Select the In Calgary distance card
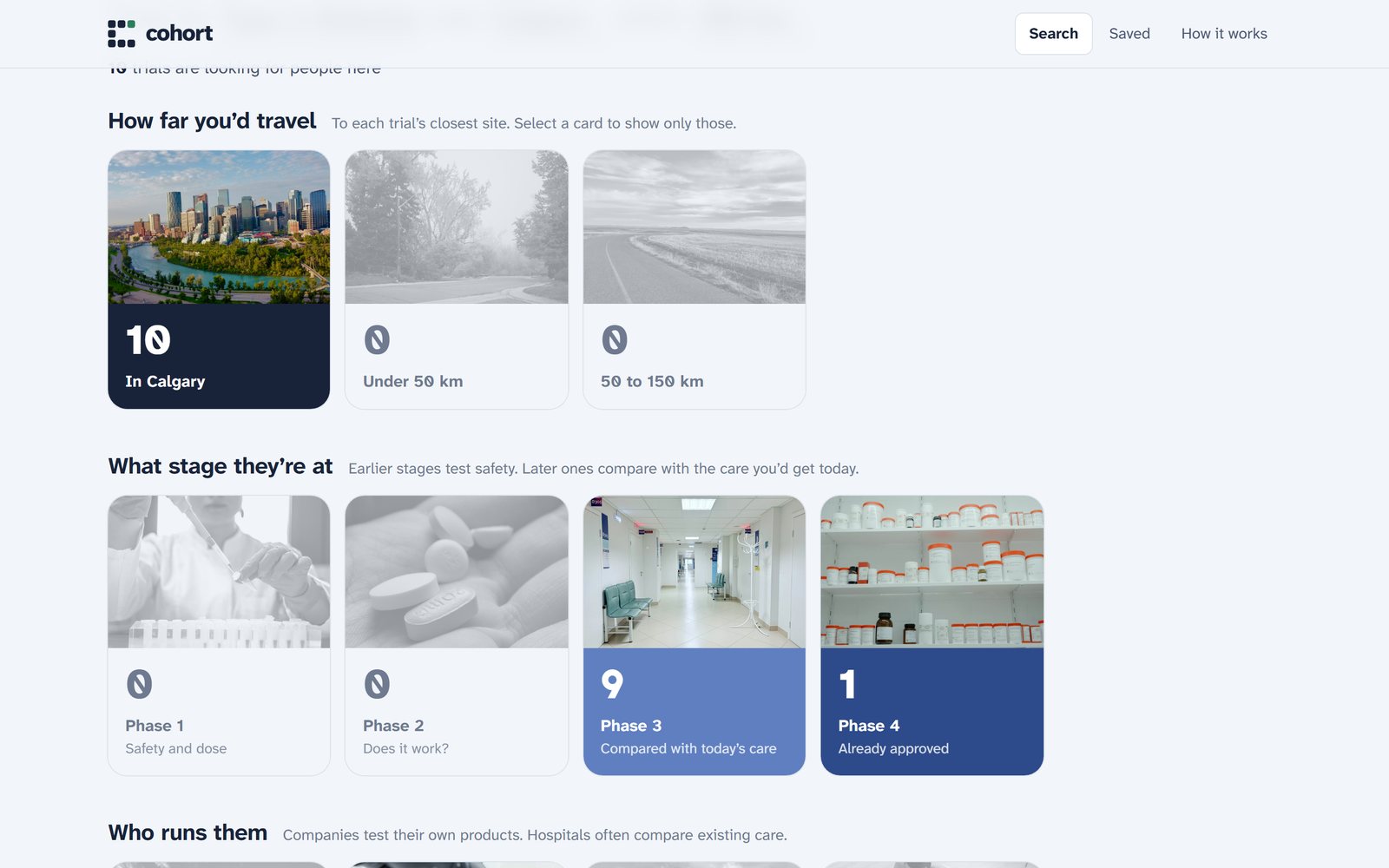 pos(219,279)
